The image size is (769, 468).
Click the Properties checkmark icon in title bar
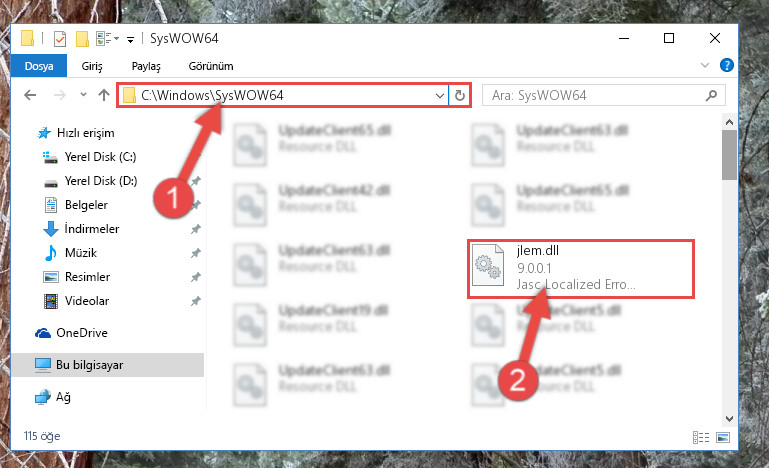tap(60, 38)
